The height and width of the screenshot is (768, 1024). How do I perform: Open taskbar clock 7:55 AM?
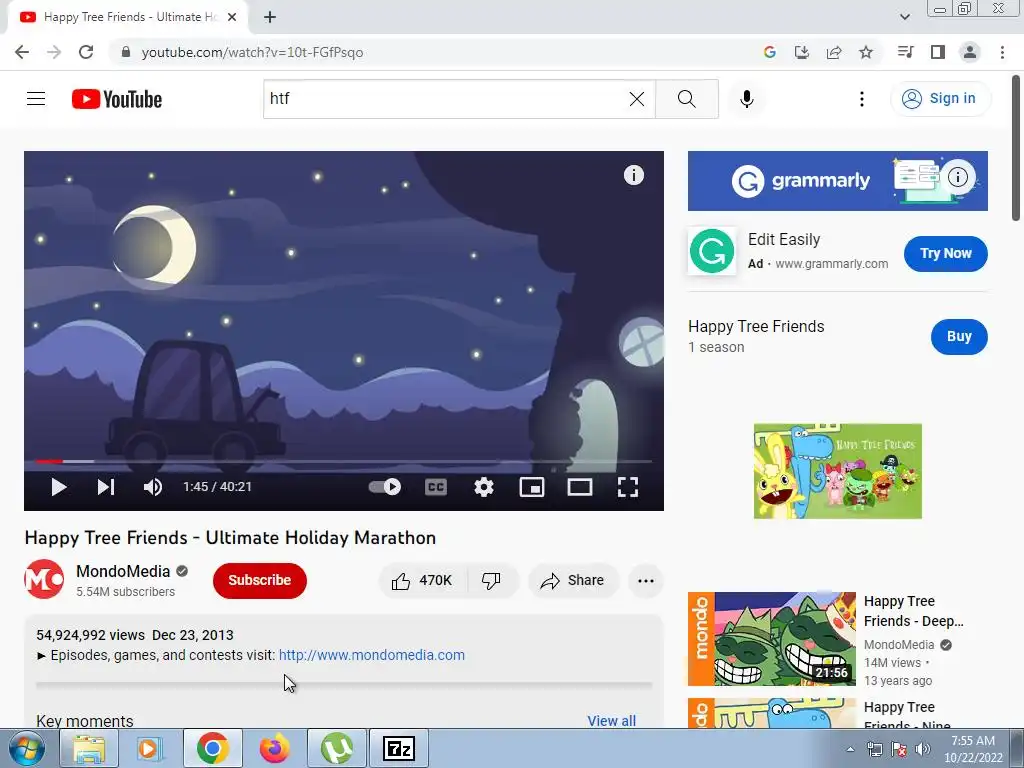973,749
